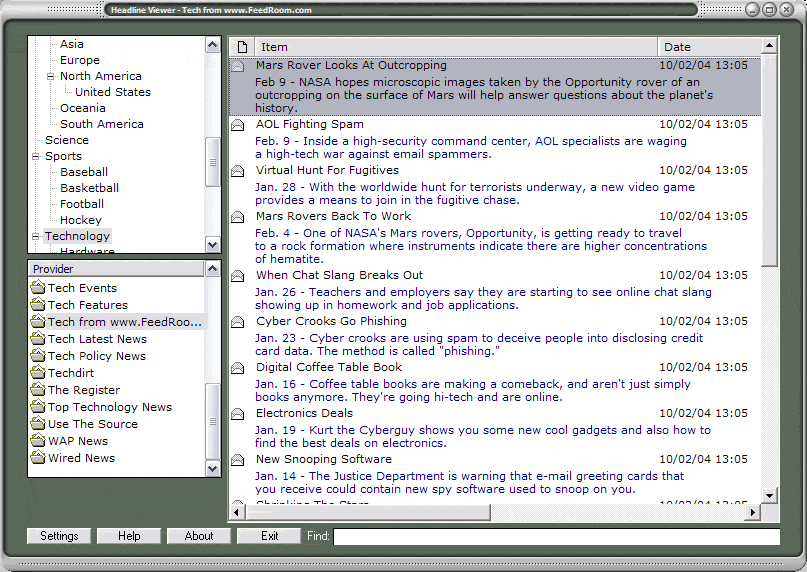This screenshot has height=572, width=807.
Task: Click envelope icon beside AOL Fighting Spam
Action: 237,125
